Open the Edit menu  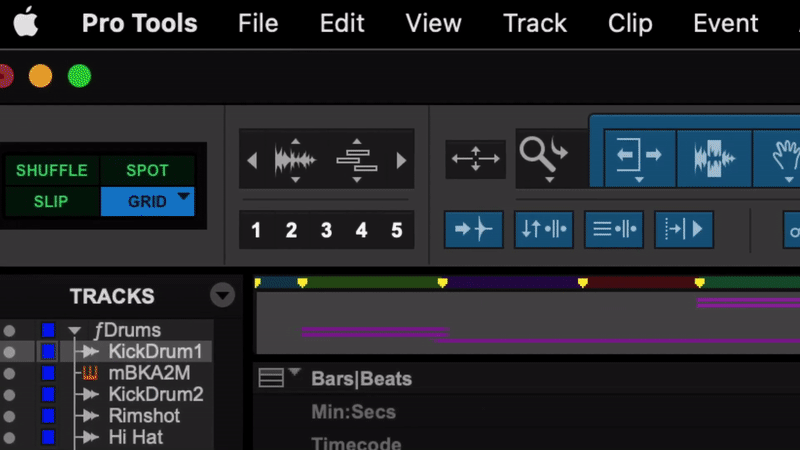pos(342,23)
